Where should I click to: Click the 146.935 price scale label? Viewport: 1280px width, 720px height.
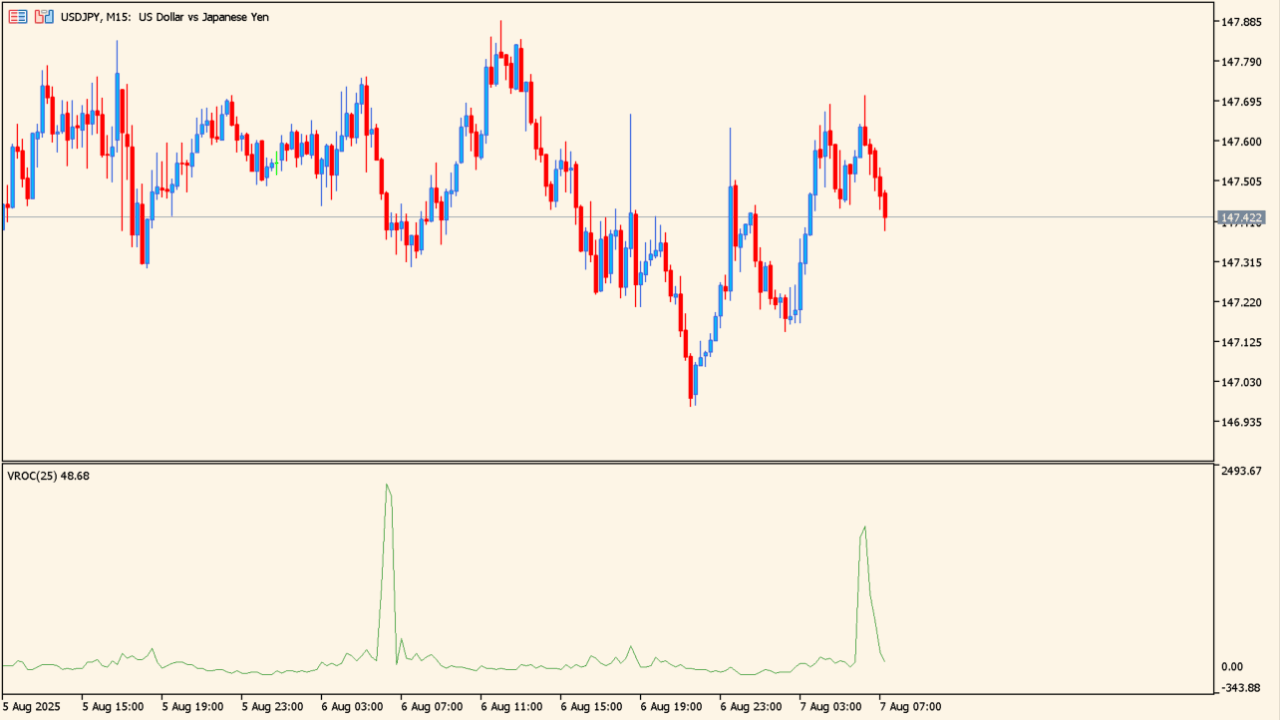point(1241,422)
